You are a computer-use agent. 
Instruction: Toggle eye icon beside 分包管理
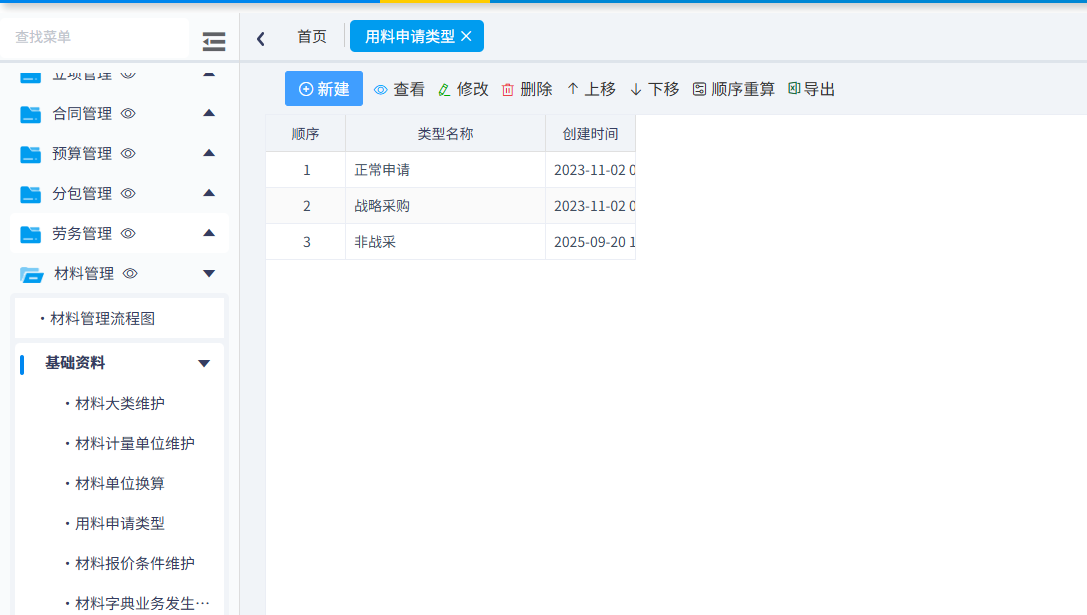(128, 193)
